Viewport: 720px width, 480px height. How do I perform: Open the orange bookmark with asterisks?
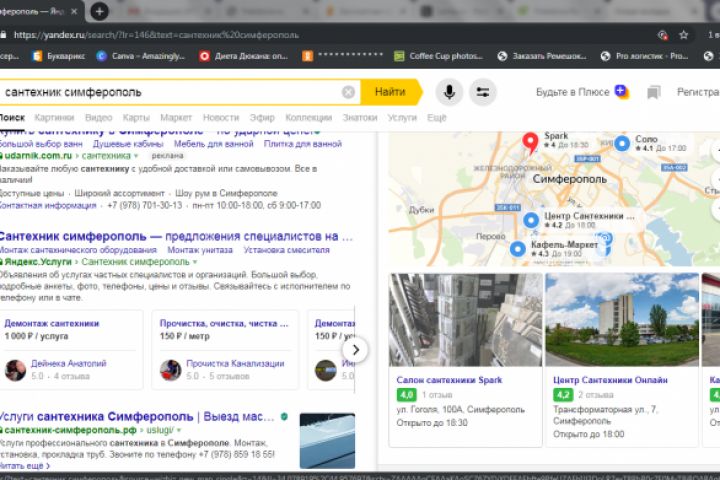[x=343, y=56]
